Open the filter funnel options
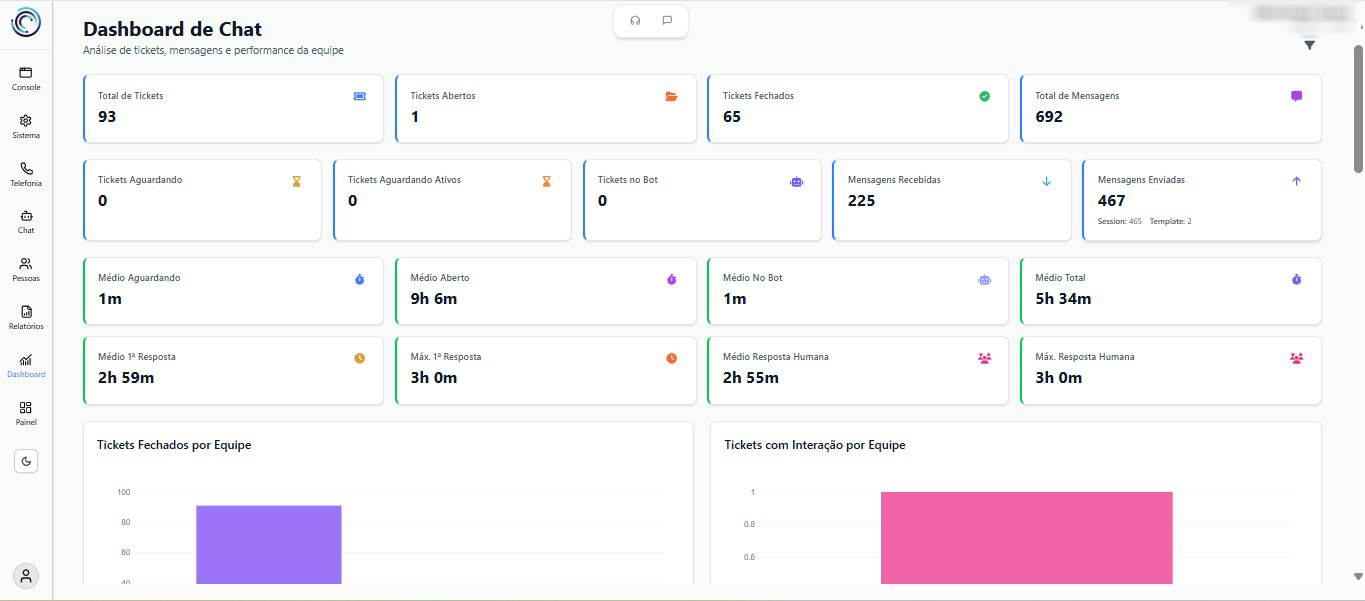Screen dimensions: 1365x601 point(1309,45)
